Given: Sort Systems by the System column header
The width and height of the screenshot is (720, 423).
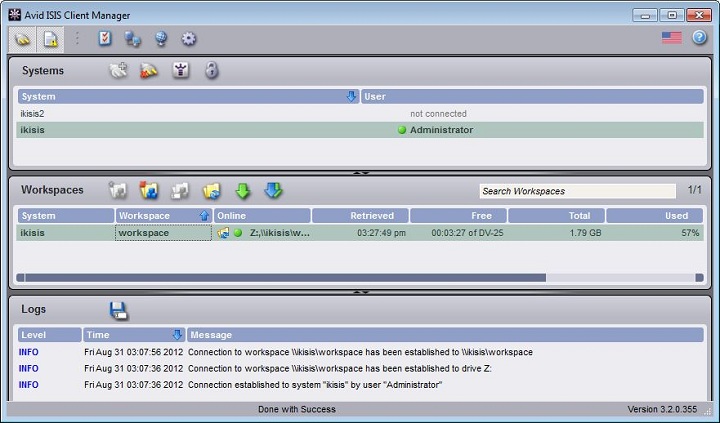Looking at the screenshot, I should click(x=189, y=96).
